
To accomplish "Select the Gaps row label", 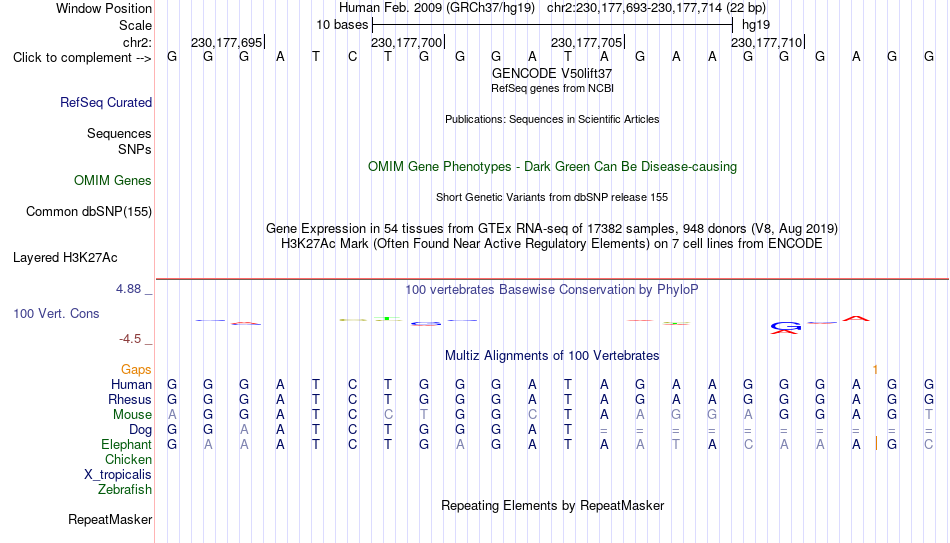I will (x=136, y=369).
